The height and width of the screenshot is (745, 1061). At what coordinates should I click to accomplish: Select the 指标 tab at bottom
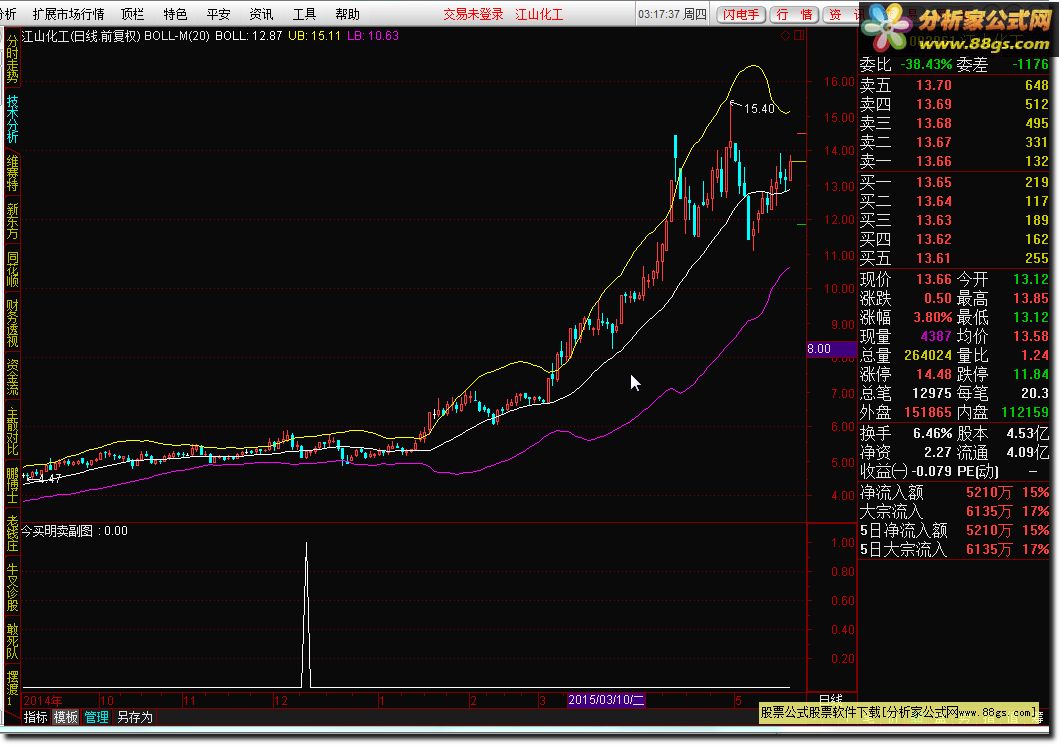pos(35,717)
